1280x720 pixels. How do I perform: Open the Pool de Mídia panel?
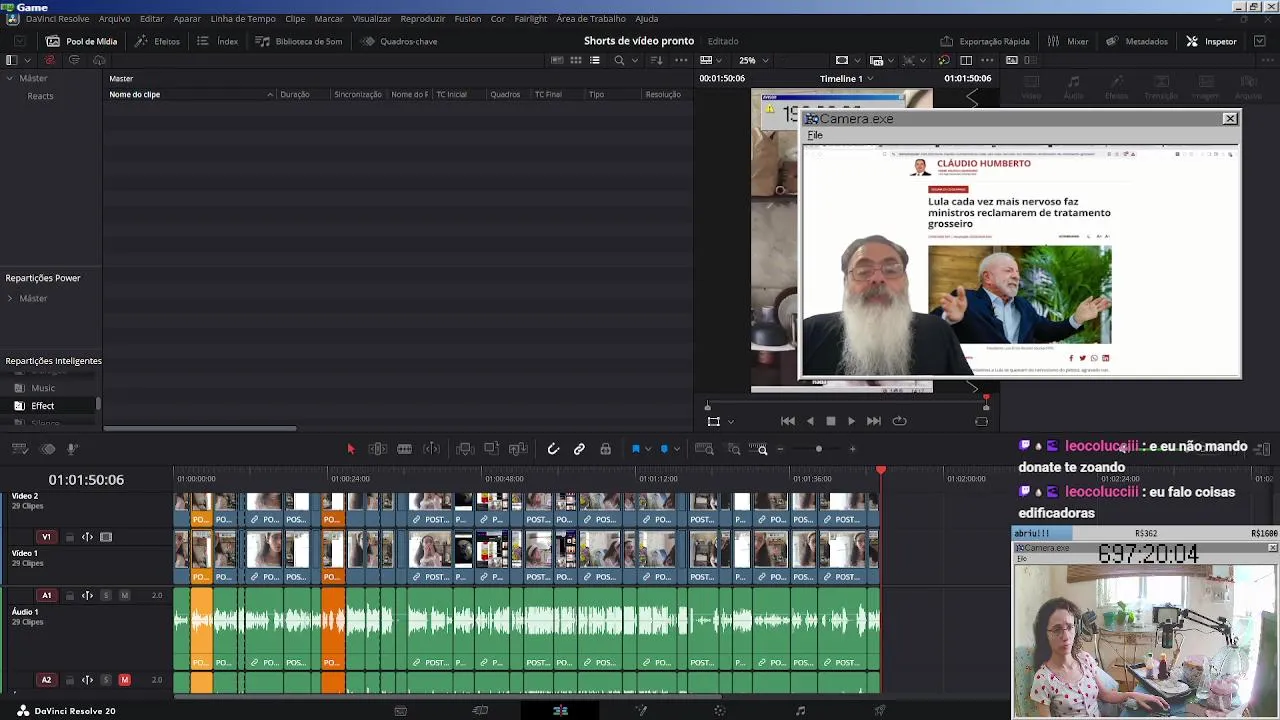(82, 41)
